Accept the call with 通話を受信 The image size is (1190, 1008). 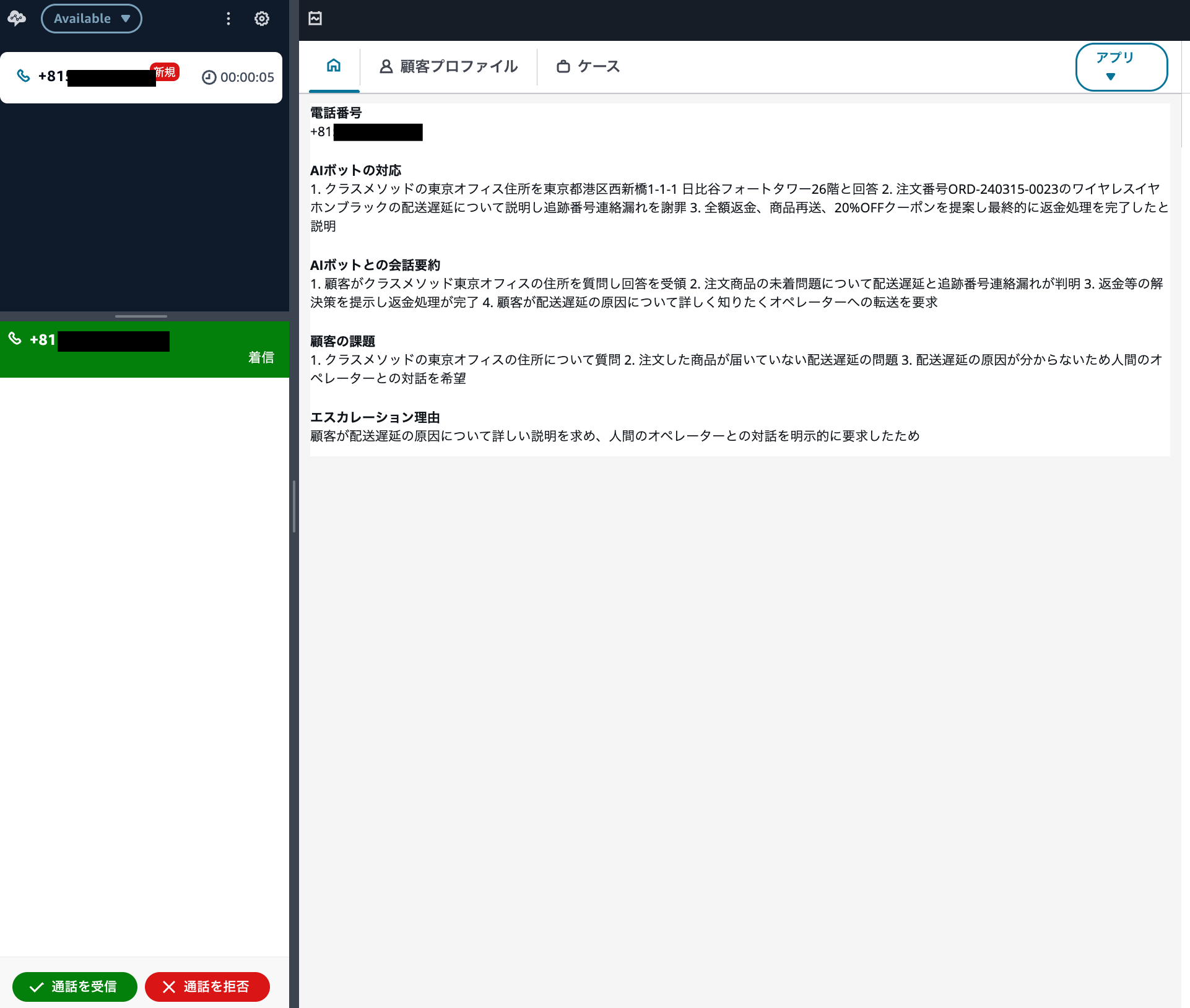click(74, 987)
